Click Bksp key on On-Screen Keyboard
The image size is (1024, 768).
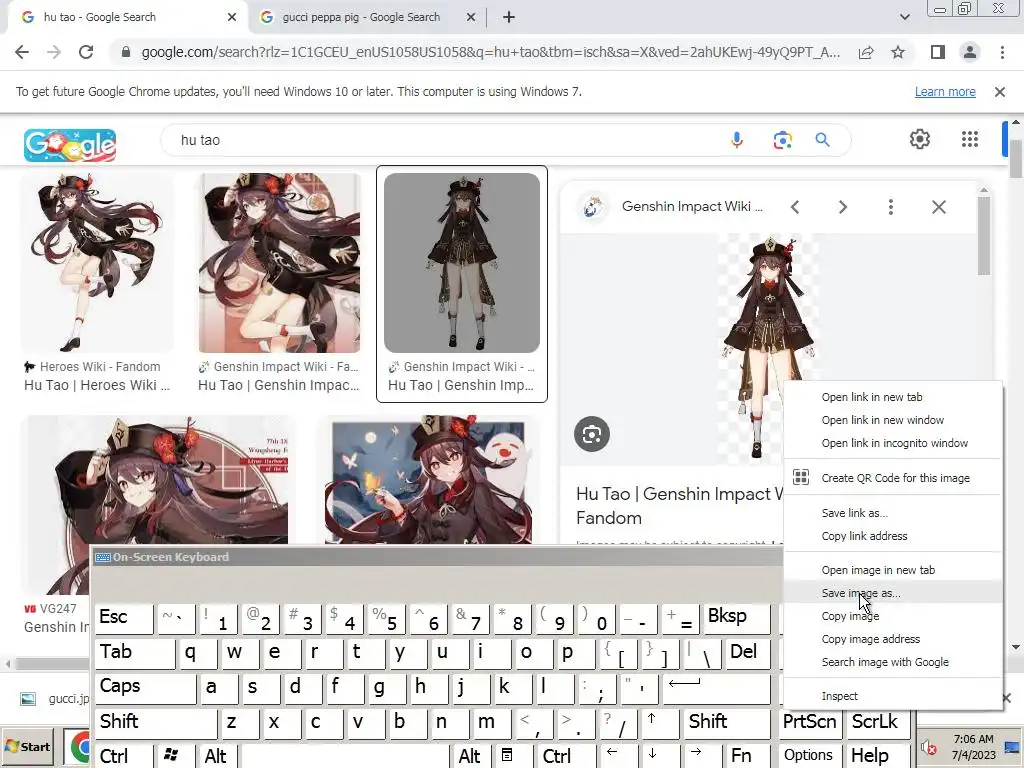737,618
